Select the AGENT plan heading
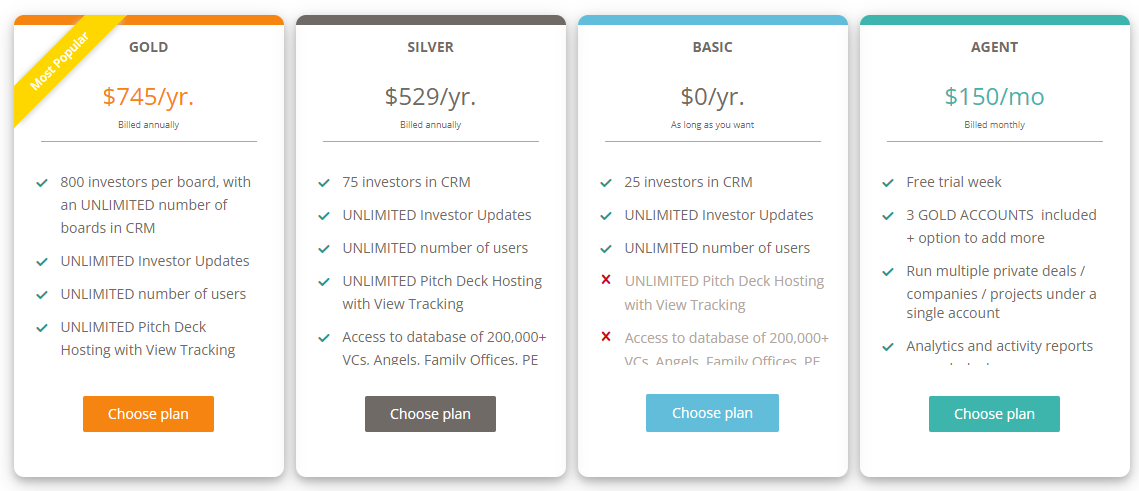Image resolution: width=1139 pixels, height=491 pixels. 994,47
